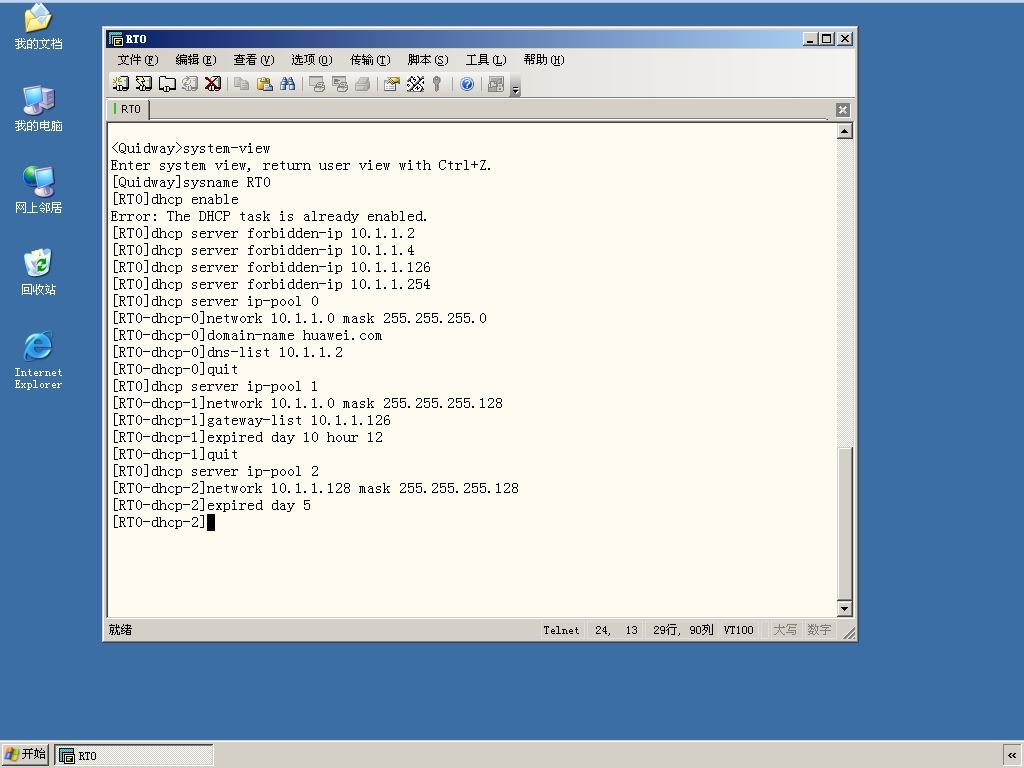This screenshot has width=1024, height=768.
Task: Click the 就绪 status bar text
Action: pos(120,630)
